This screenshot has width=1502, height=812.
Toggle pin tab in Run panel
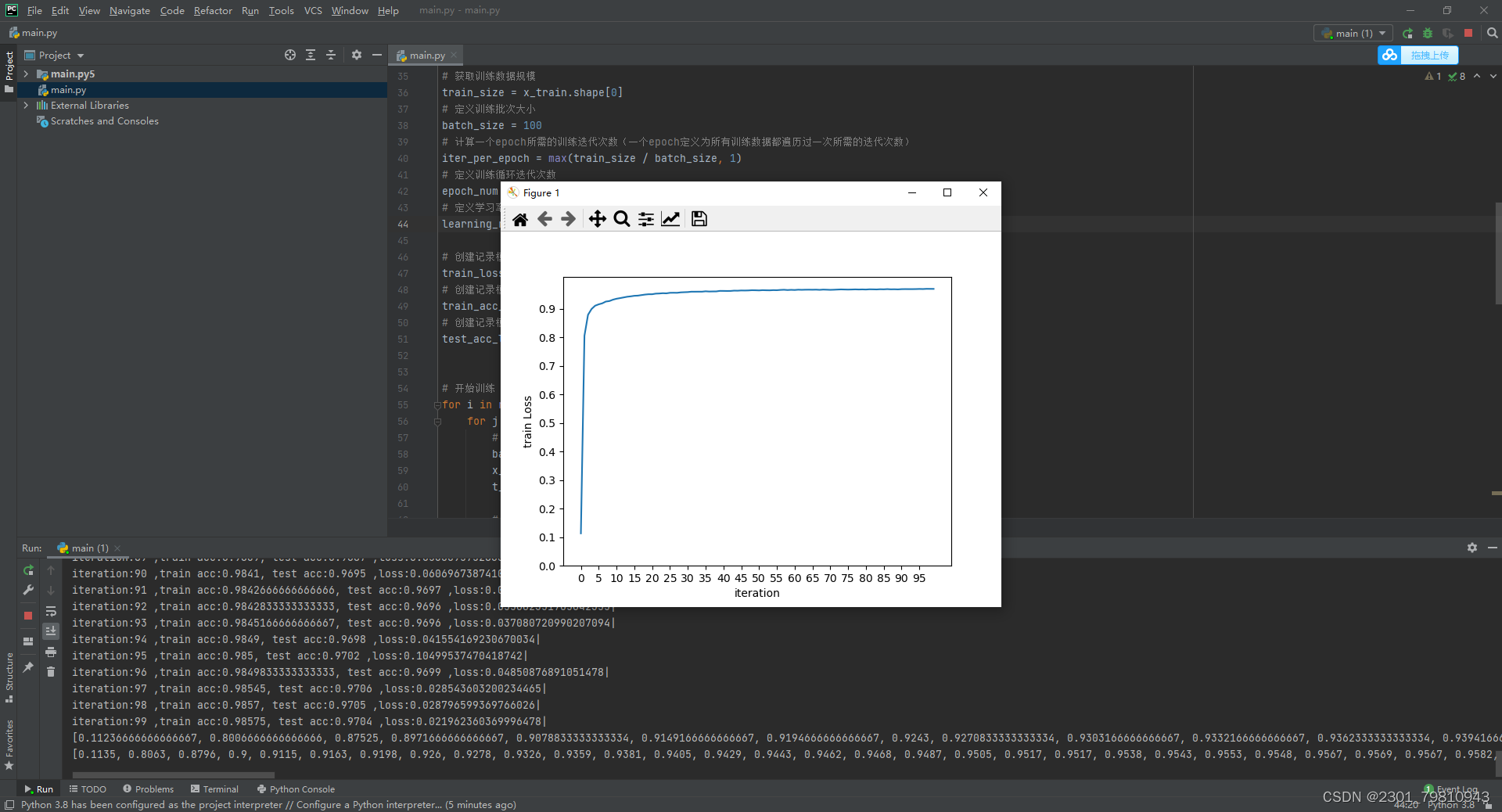pos(28,667)
